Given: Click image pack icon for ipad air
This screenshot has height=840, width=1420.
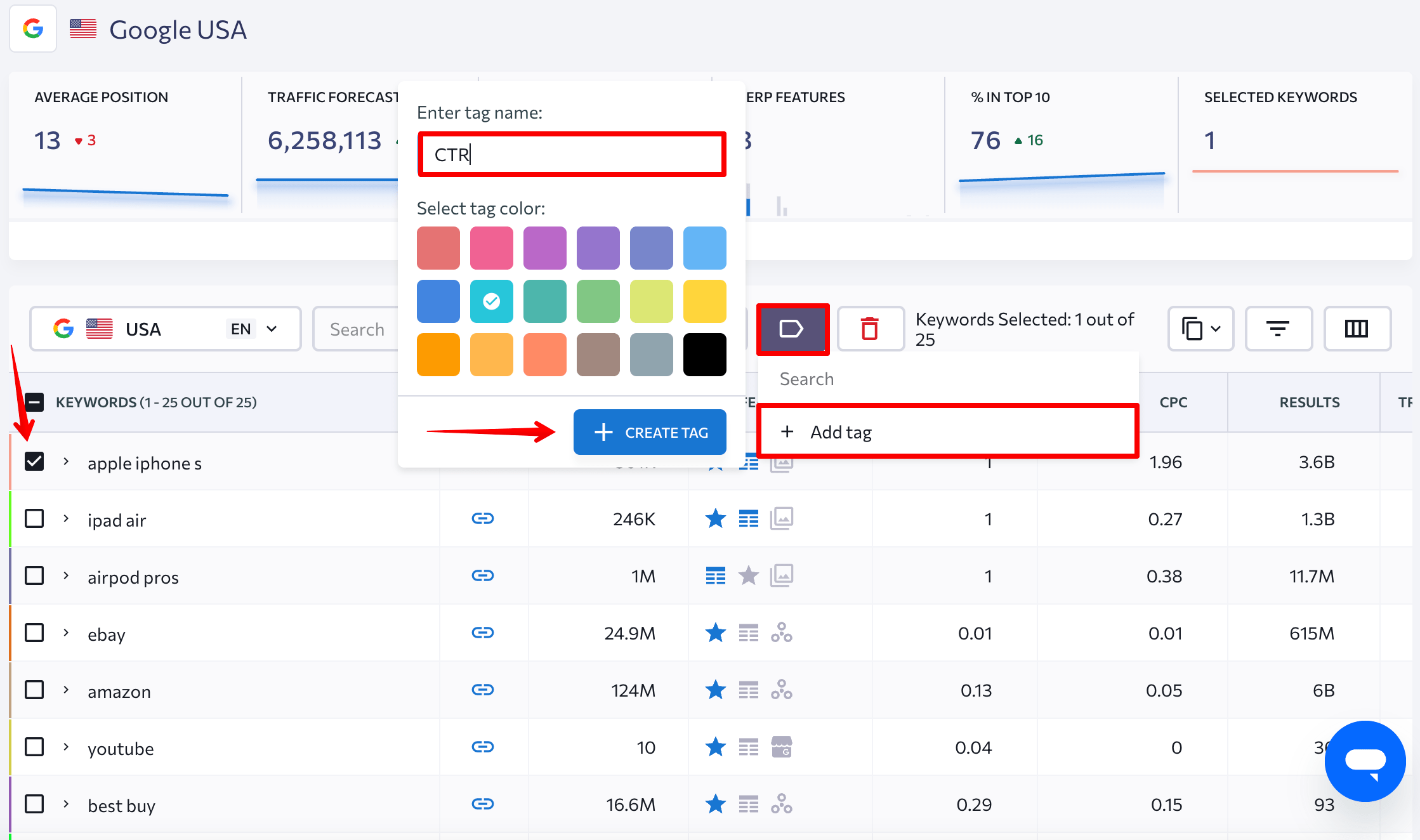Looking at the screenshot, I should point(782,518).
